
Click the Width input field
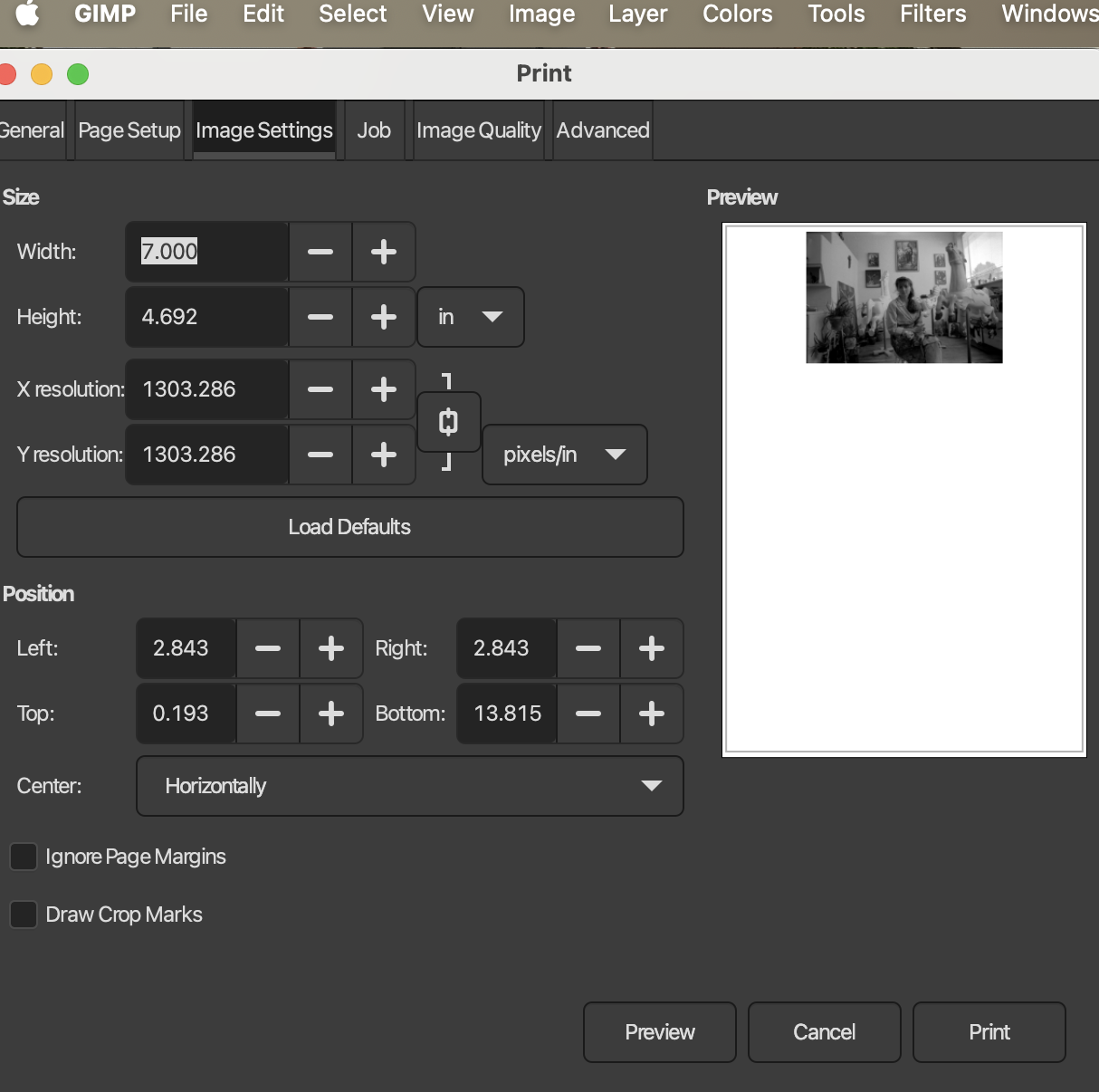tap(206, 252)
